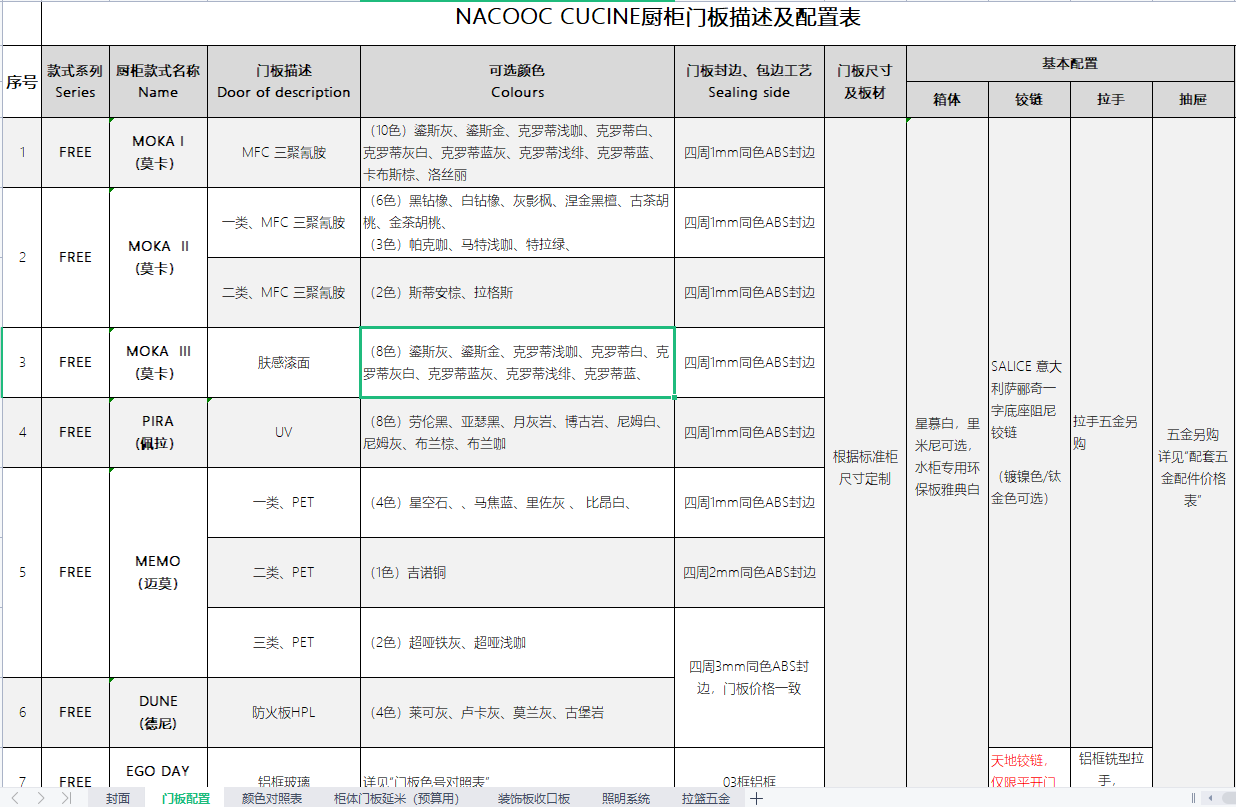This screenshot has width=1236, height=807.
Task: Select the （1色）吉诺铜 cell
Action: (517, 572)
